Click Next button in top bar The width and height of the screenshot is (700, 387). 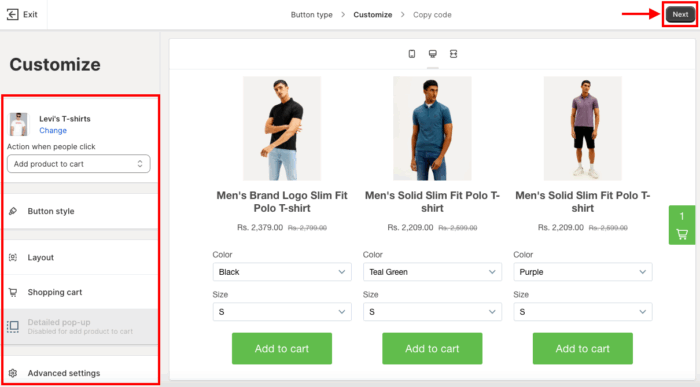coord(680,14)
